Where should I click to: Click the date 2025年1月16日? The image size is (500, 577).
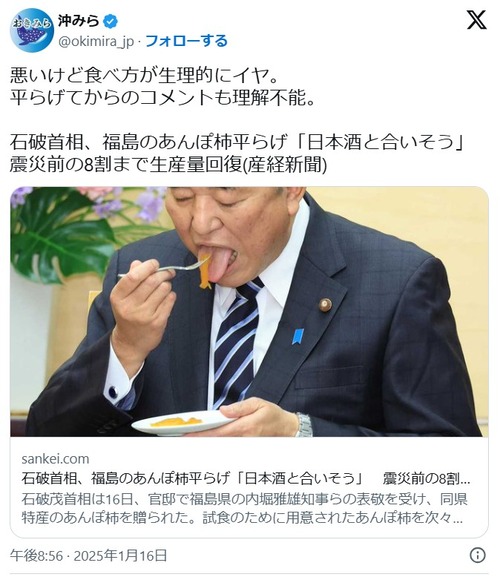[120, 555]
